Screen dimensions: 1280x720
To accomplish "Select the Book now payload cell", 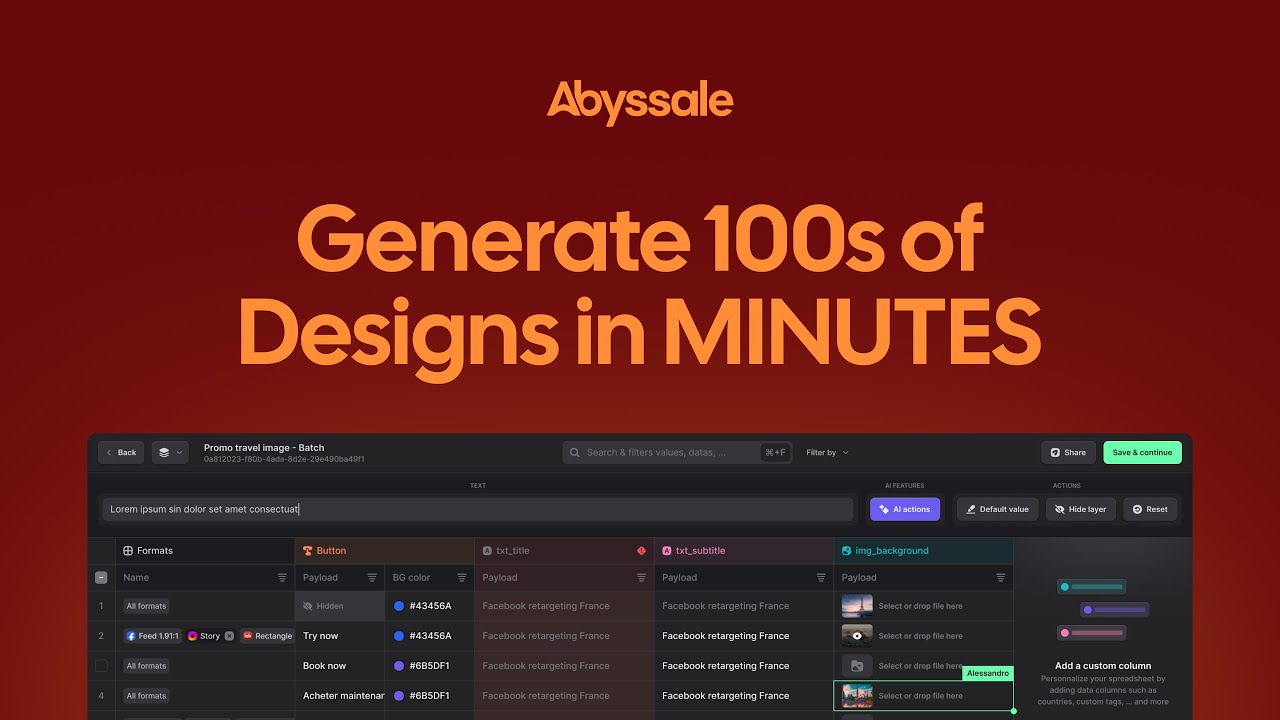I will pyautogui.click(x=340, y=666).
